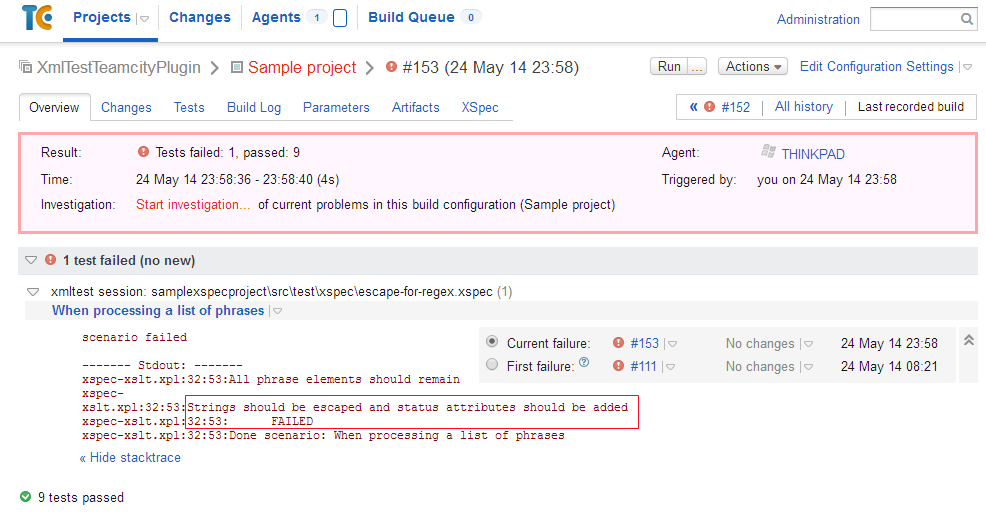
Task: Open the Projects dropdown arrow
Action: (144, 19)
